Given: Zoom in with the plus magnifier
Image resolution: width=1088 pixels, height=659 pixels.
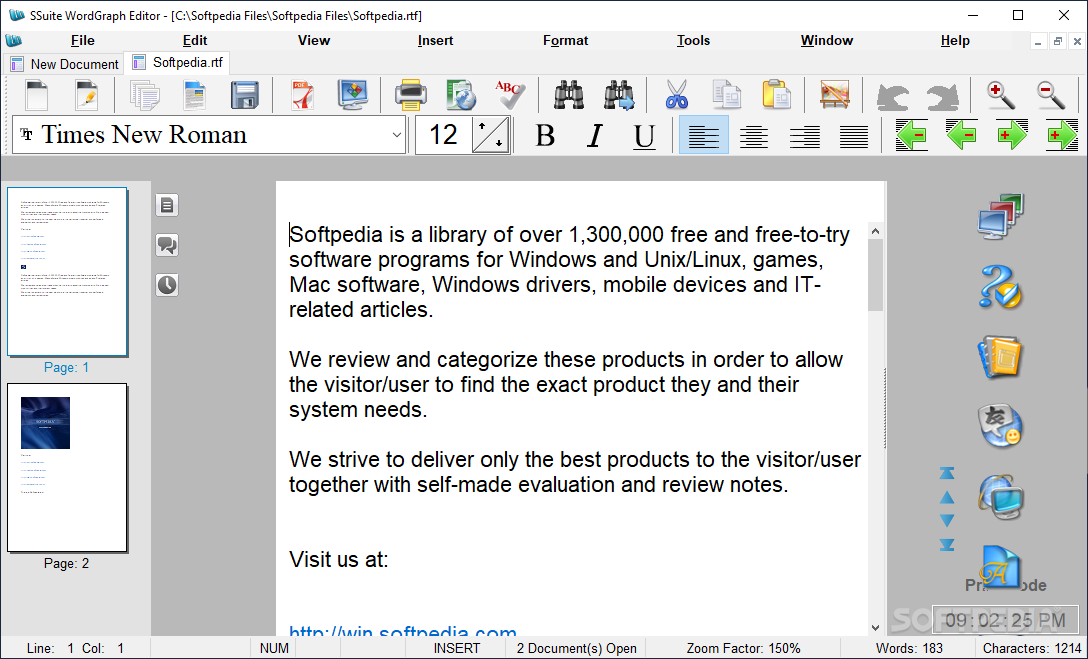Looking at the screenshot, I should pyautogui.click(x=1001, y=95).
